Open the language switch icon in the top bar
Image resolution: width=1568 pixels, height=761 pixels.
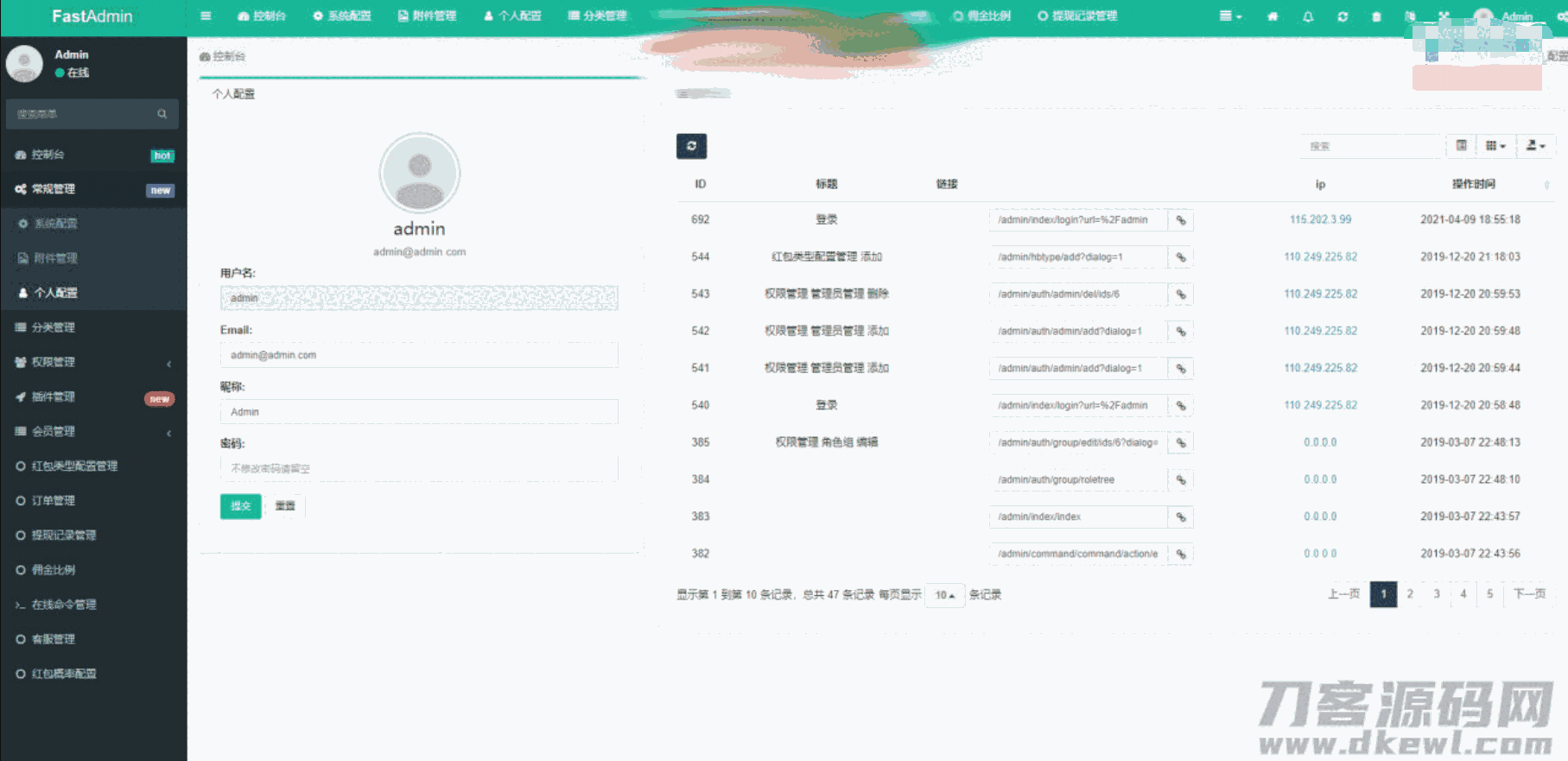click(x=1410, y=16)
